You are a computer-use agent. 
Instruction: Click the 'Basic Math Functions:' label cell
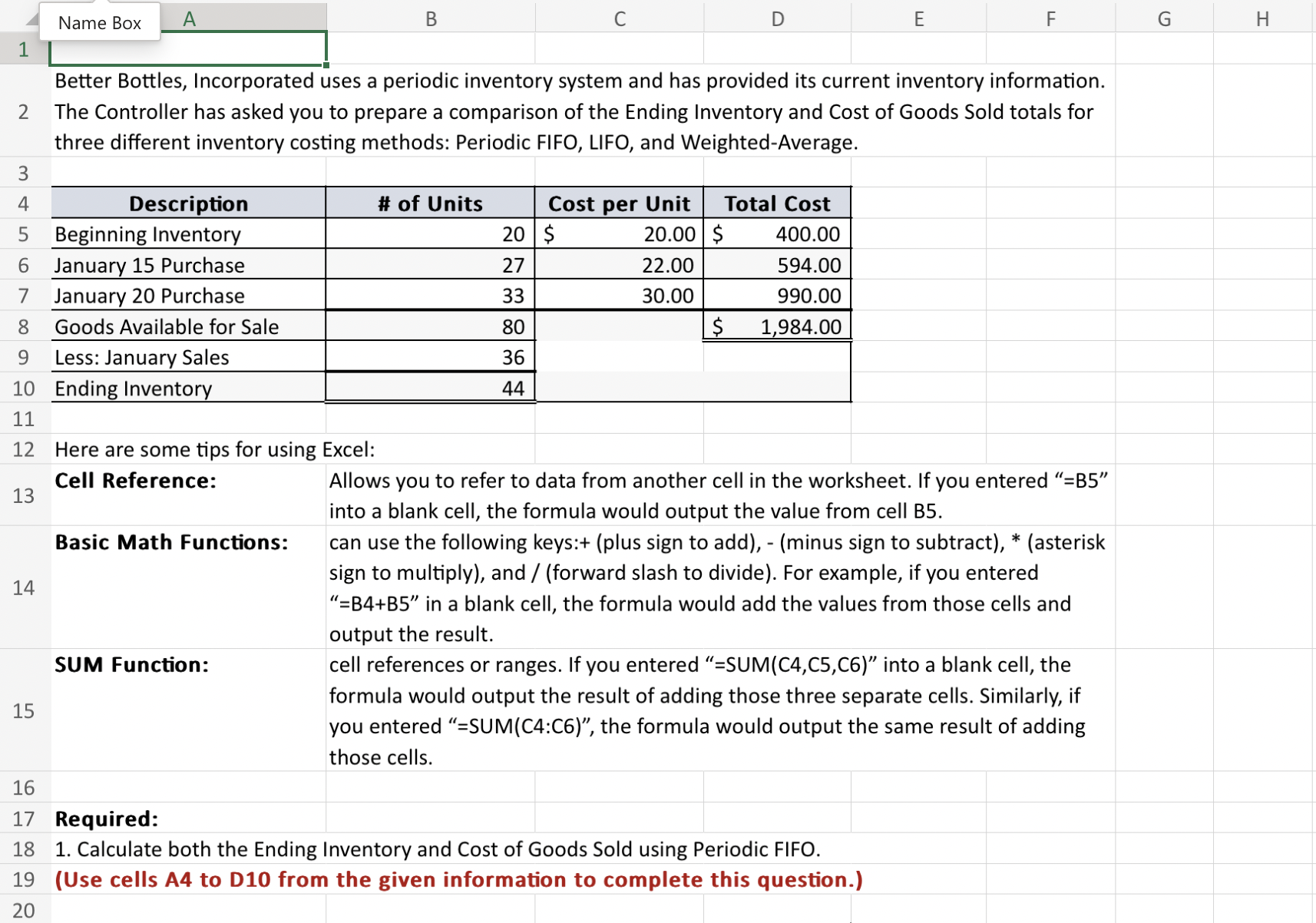coord(189,587)
